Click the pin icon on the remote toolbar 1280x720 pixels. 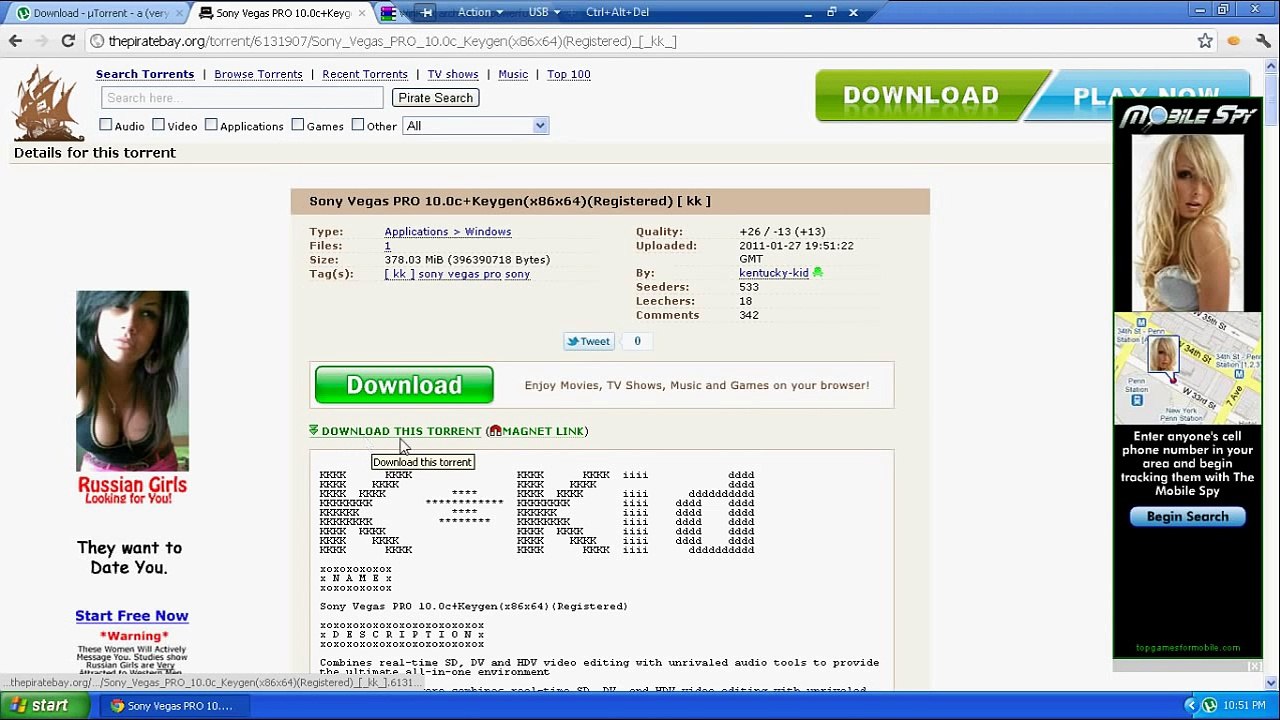pyautogui.click(x=427, y=13)
